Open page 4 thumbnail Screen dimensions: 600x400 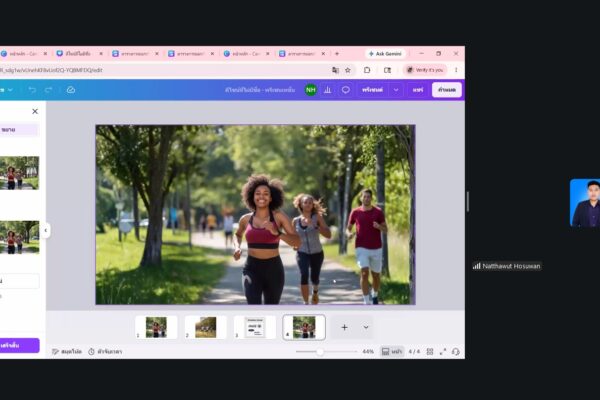[304, 327]
